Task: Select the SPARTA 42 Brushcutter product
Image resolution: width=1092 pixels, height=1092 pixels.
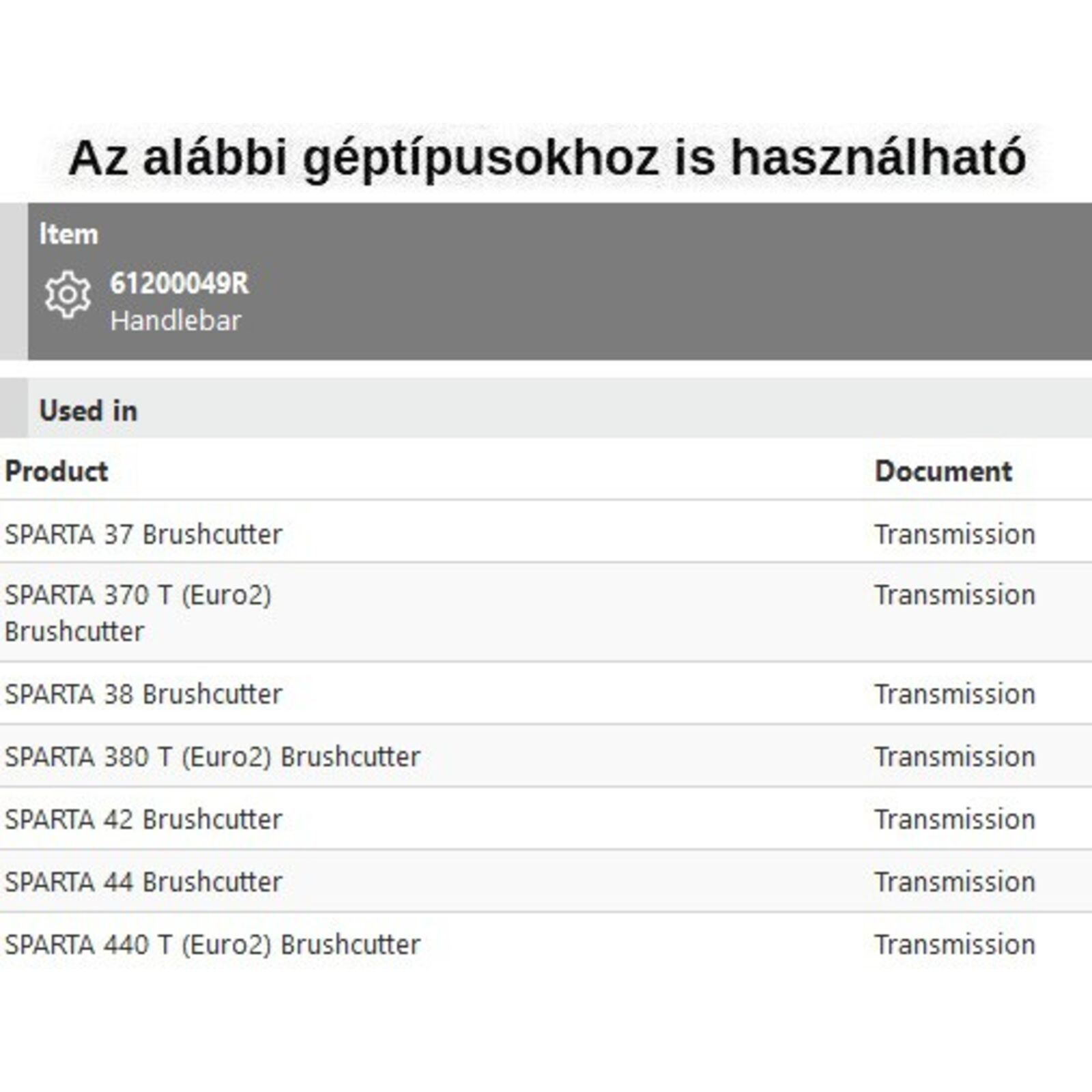Action: 143,819
